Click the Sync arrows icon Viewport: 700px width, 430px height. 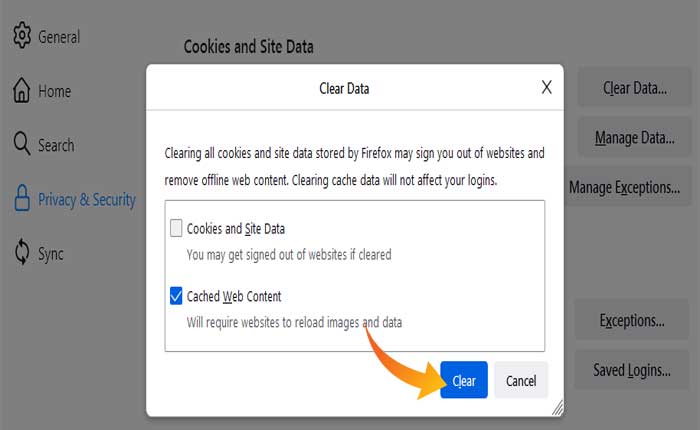[x=22, y=253]
